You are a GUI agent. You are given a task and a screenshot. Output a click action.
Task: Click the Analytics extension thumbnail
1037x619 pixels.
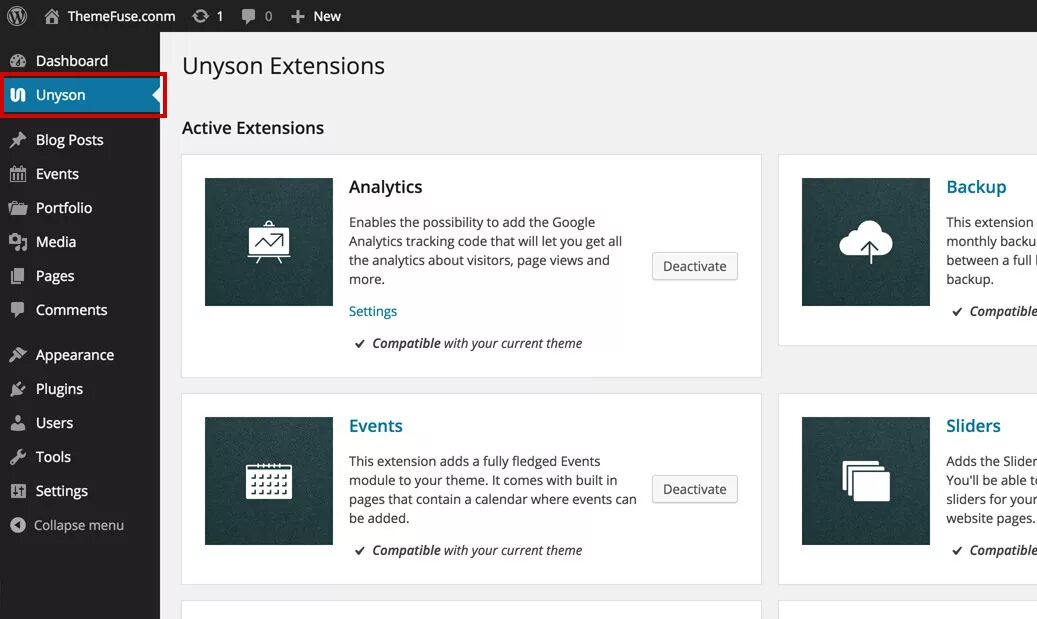(x=269, y=242)
